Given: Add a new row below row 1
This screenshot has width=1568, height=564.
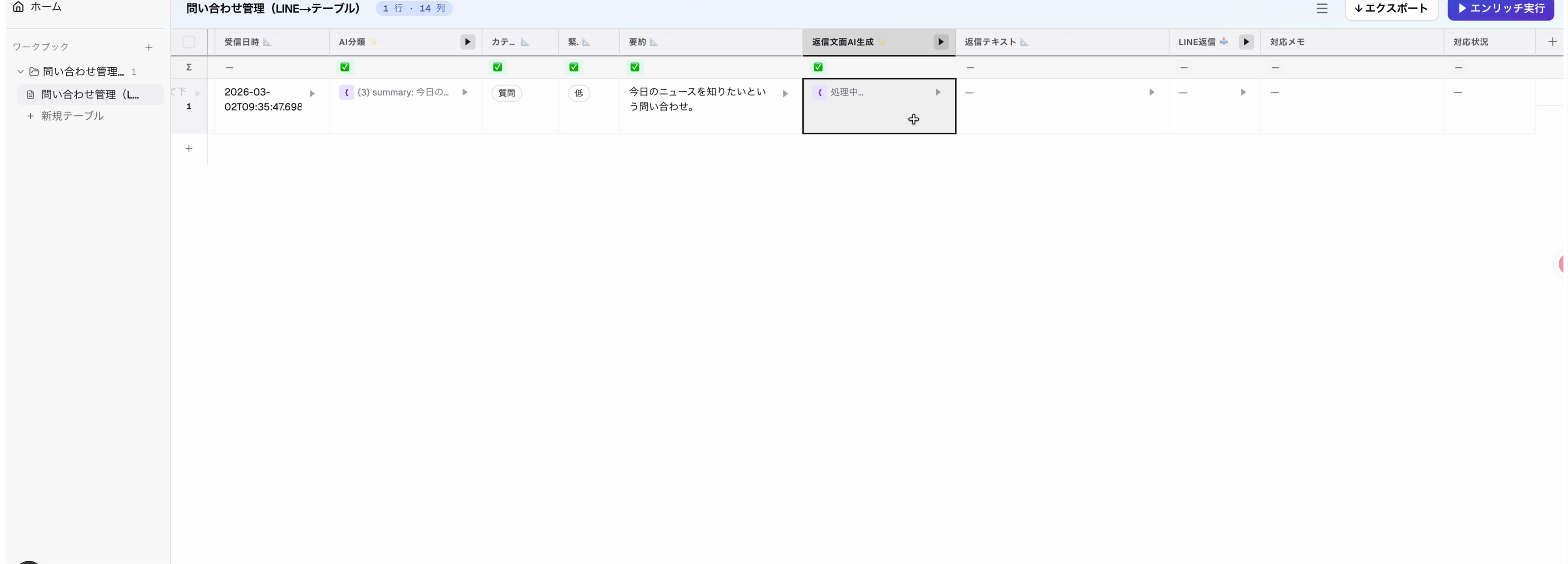Looking at the screenshot, I should pyautogui.click(x=189, y=148).
